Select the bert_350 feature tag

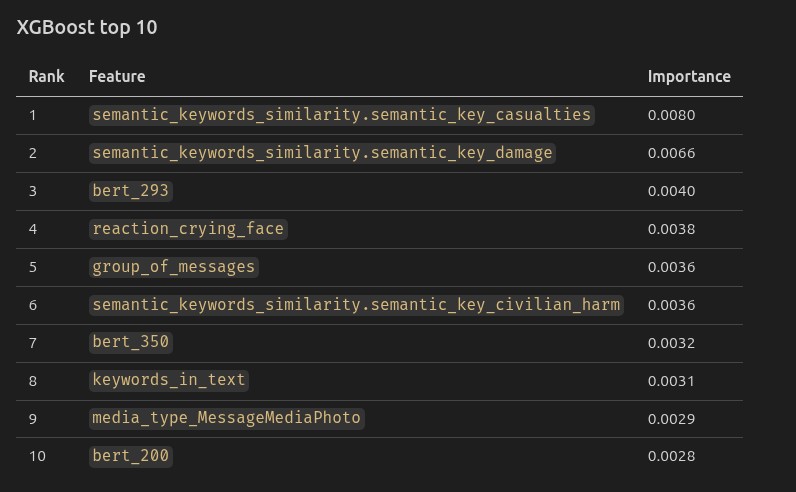coord(130,342)
